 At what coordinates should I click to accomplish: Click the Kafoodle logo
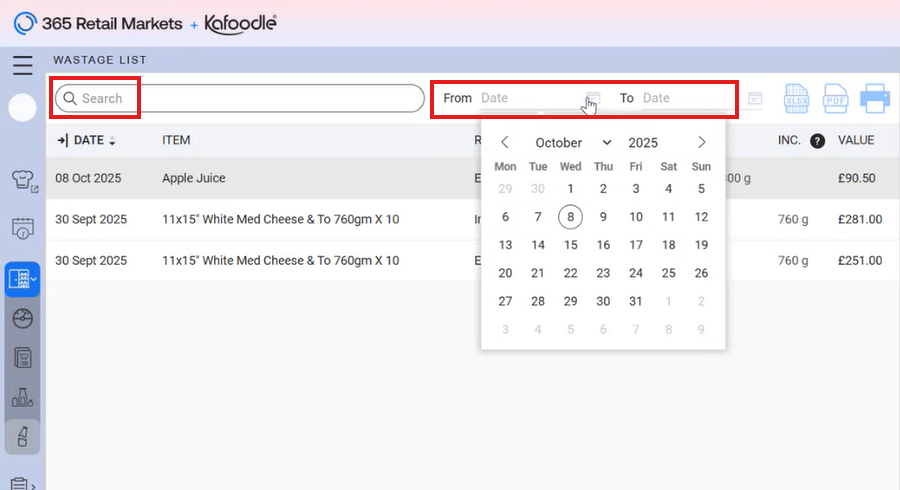(x=240, y=24)
